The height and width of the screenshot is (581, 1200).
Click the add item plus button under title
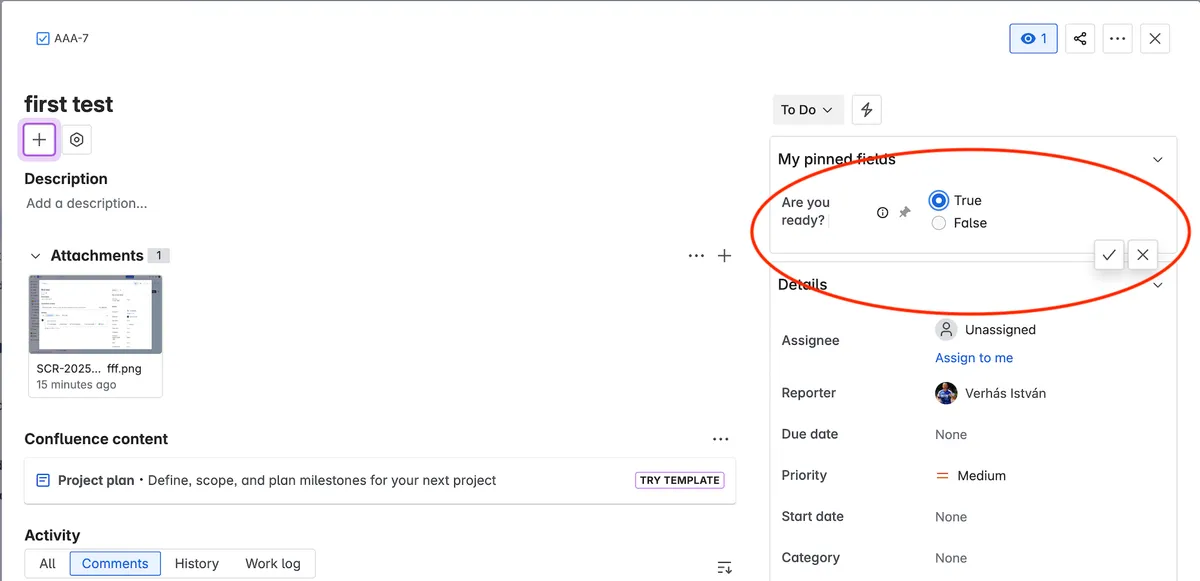[x=39, y=140]
